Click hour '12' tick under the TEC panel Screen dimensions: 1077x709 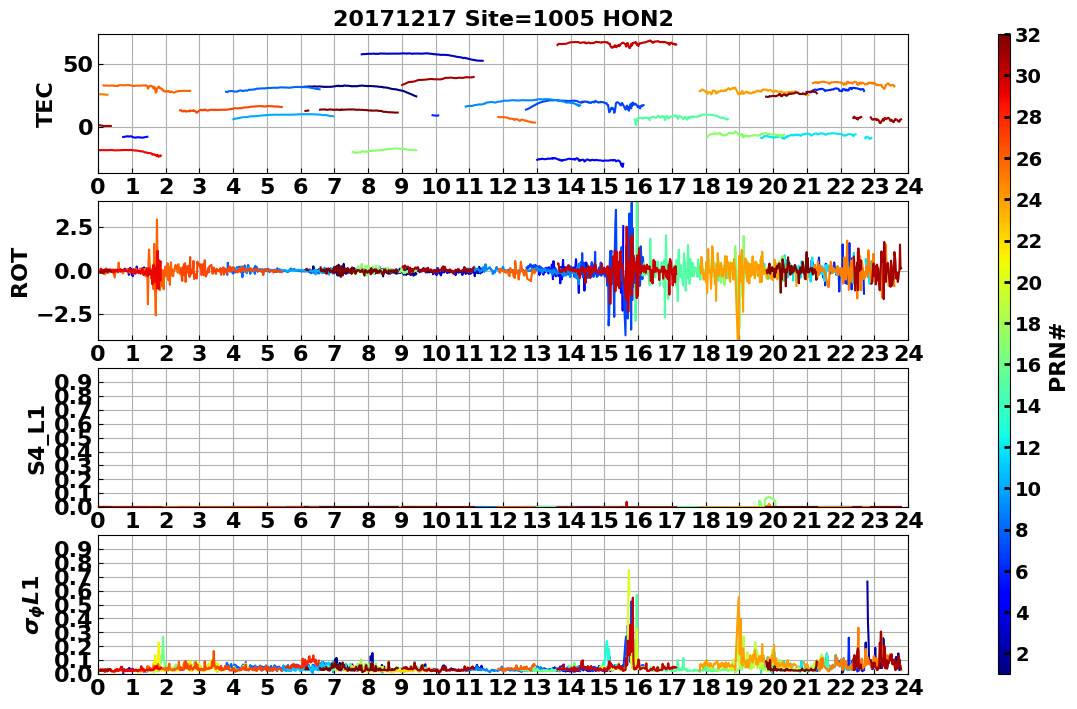coord(503,186)
